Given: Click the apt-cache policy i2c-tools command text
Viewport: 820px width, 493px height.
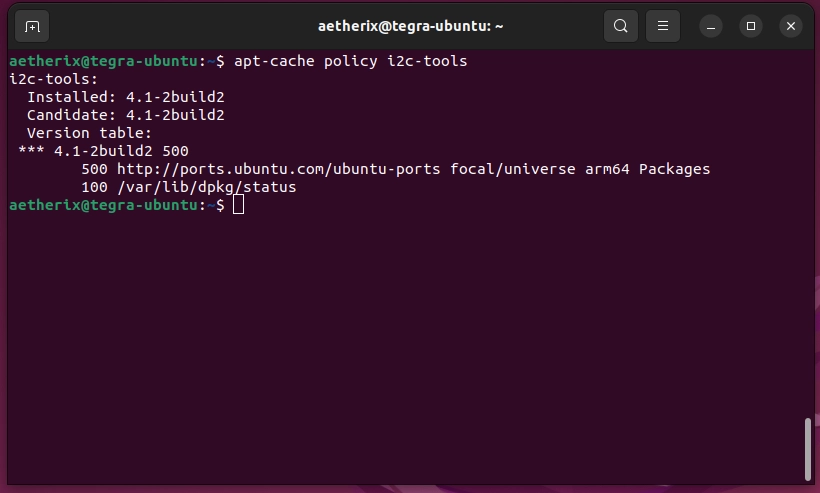Looking at the screenshot, I should point(350,61).
